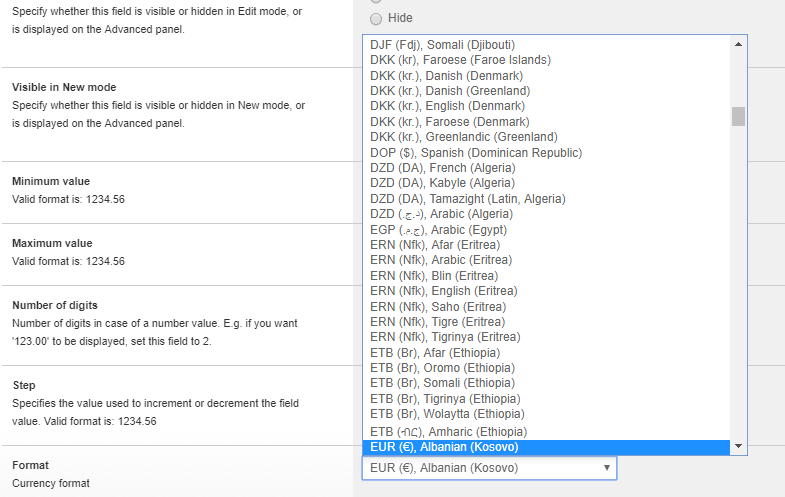Click the list scrollbar up arrow
The width and height of the screenshot is (785, 497).
coord(738,45)
